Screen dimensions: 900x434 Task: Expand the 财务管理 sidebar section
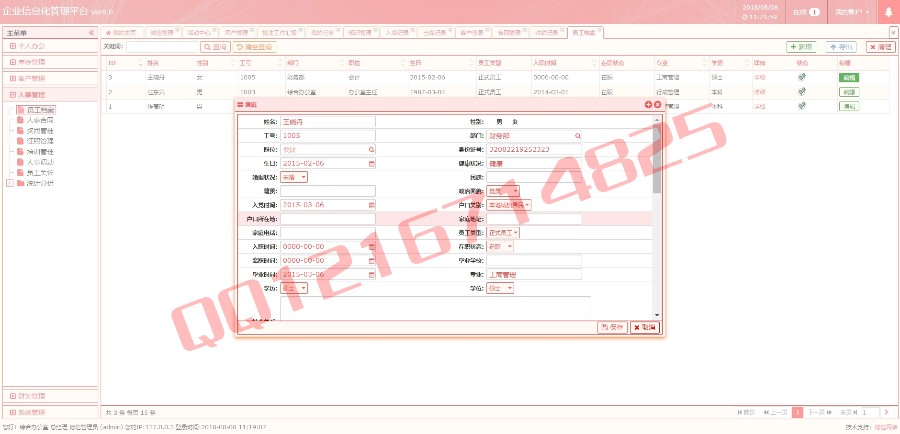[x=49, y=396]
